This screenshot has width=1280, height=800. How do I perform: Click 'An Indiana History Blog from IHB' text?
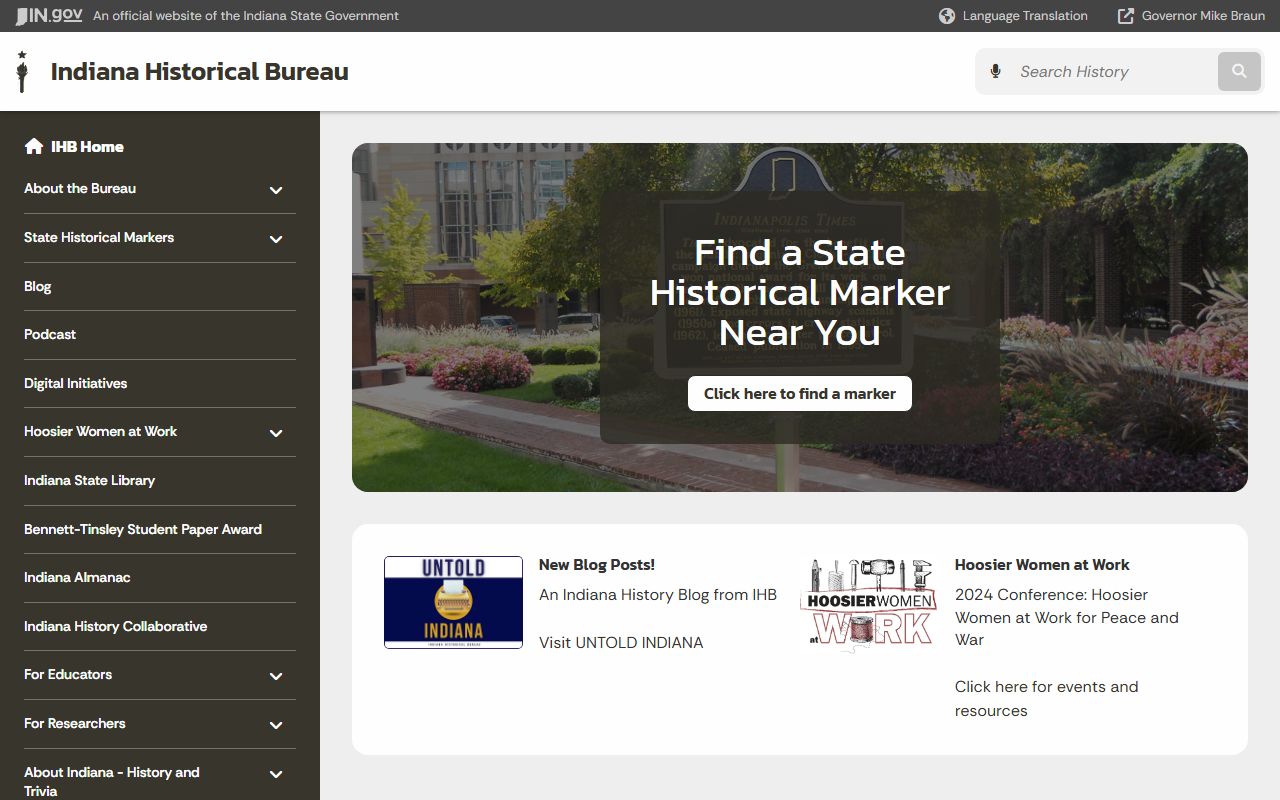click(658, 594)
